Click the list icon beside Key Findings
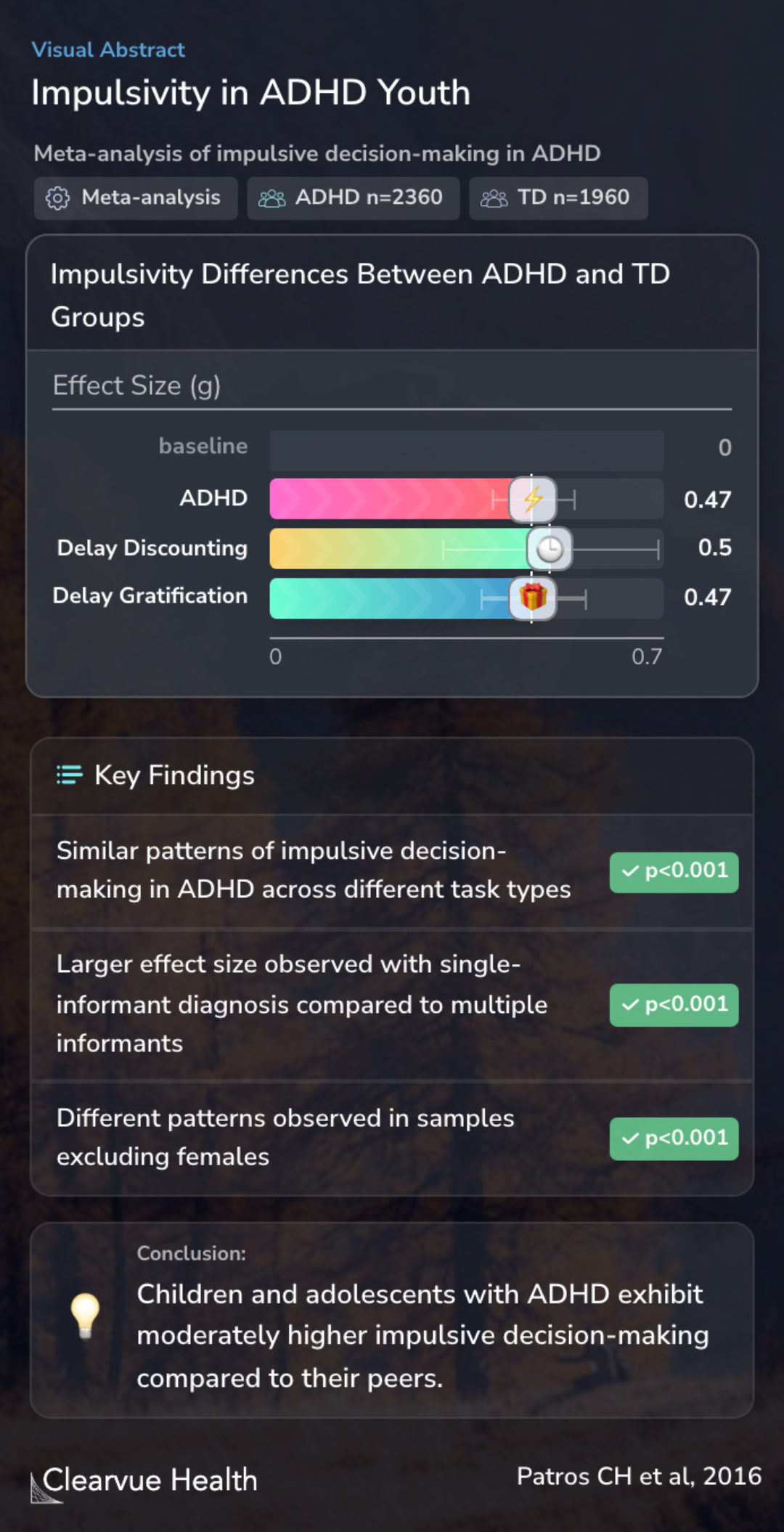784x1532 pixels. 70,775
